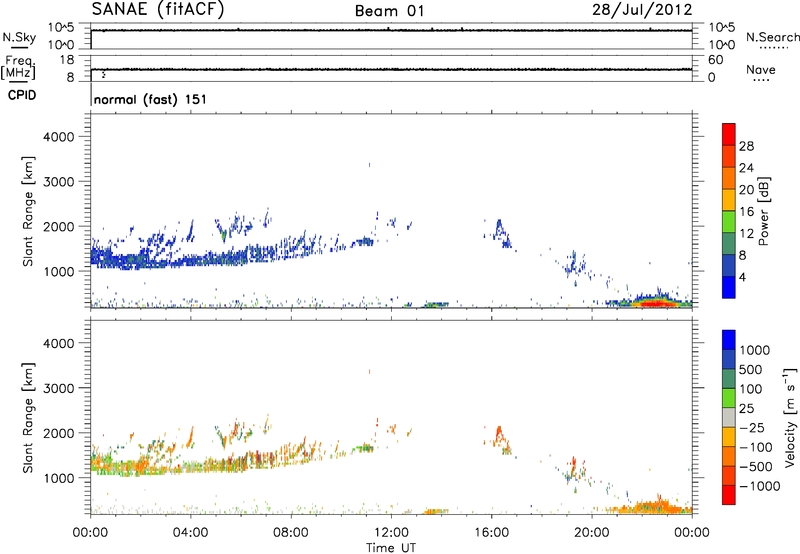Click the N.Sky legend label
This screenshot has height=554, width=800.
coord(19,37)
